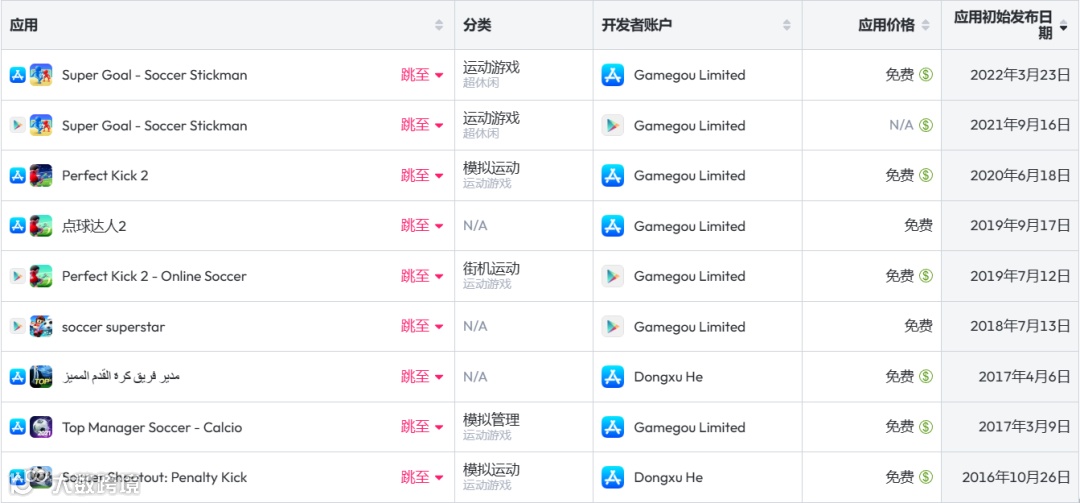Sort by the 应用 column sort arrows

[439, 25]
